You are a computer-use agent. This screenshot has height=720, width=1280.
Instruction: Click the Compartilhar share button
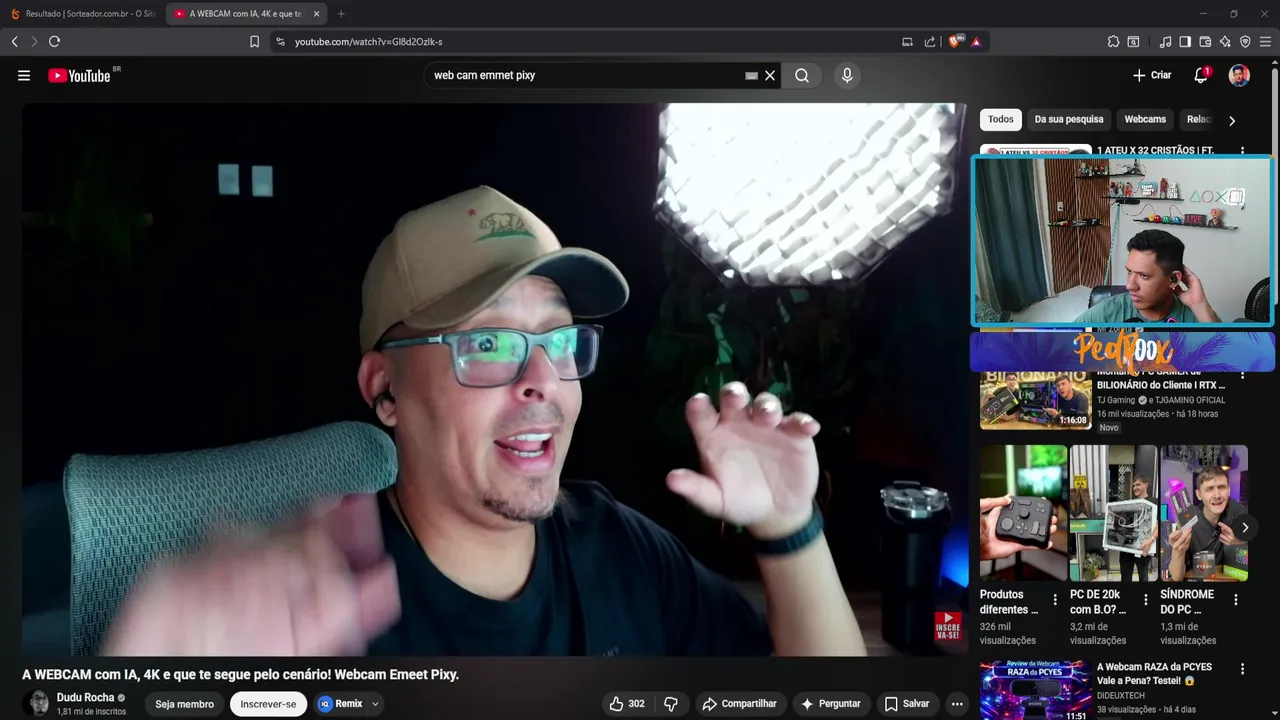click(x=740, y=704)
